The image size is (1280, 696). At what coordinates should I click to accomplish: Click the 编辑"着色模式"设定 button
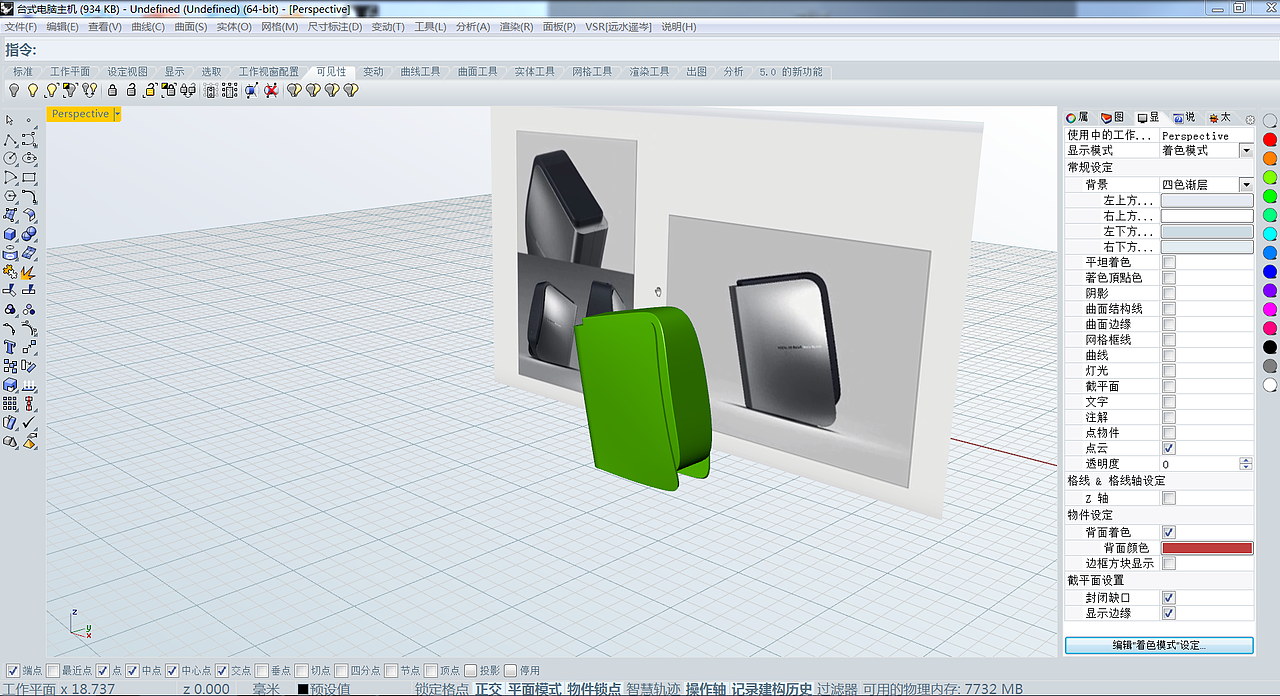(x=1159, y=645)
